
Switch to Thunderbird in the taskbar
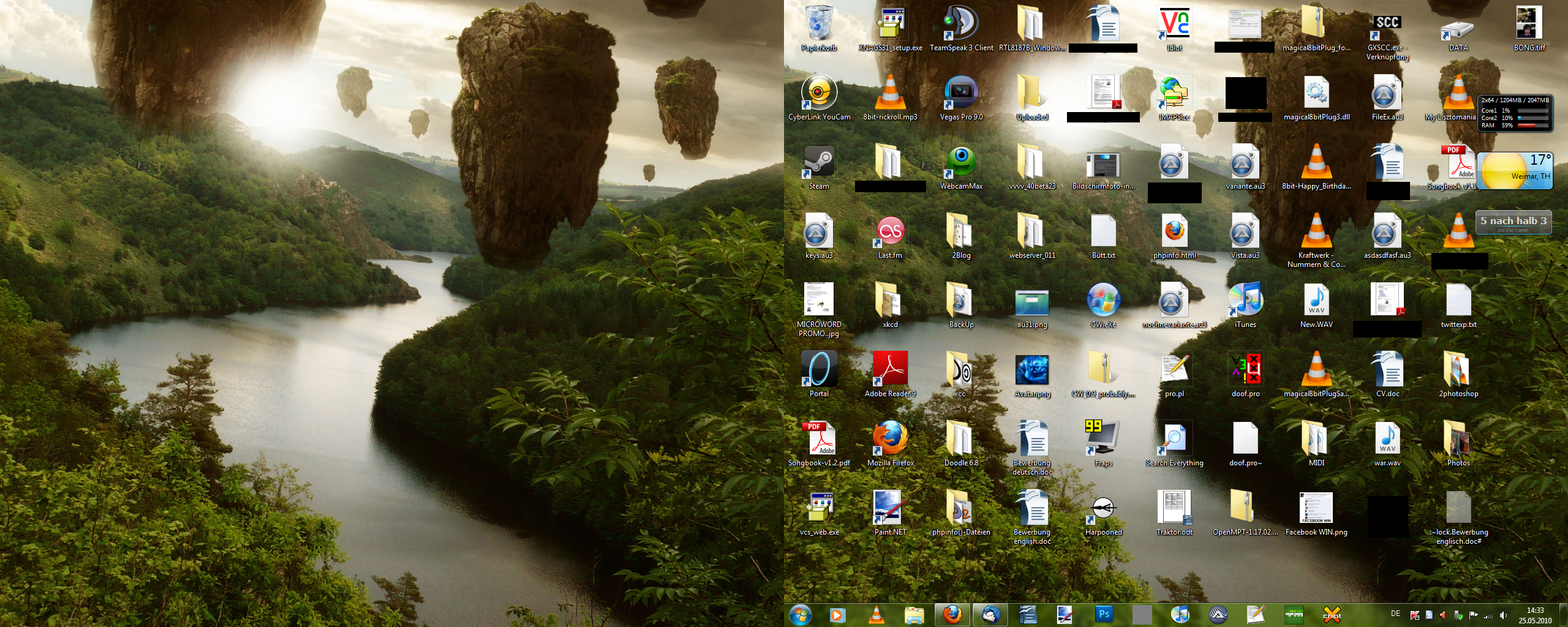pyautogui.click(x=990, y=614)
